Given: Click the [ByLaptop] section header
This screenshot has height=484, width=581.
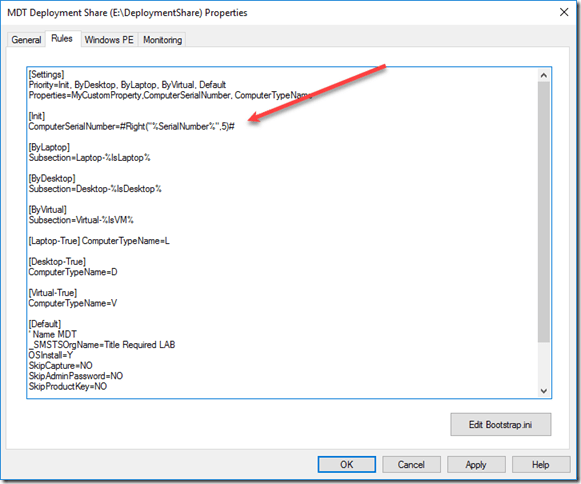Looking at the screenshot, I should pos(49,147).
